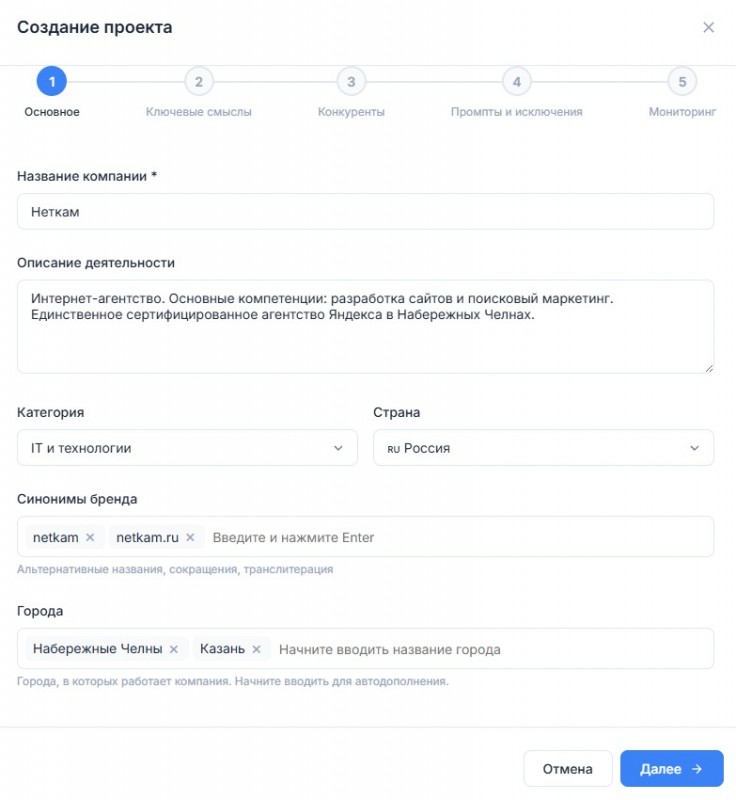736x800 pixels.
Task: Go to step 2 circle icon
Action: pos(199,82)
